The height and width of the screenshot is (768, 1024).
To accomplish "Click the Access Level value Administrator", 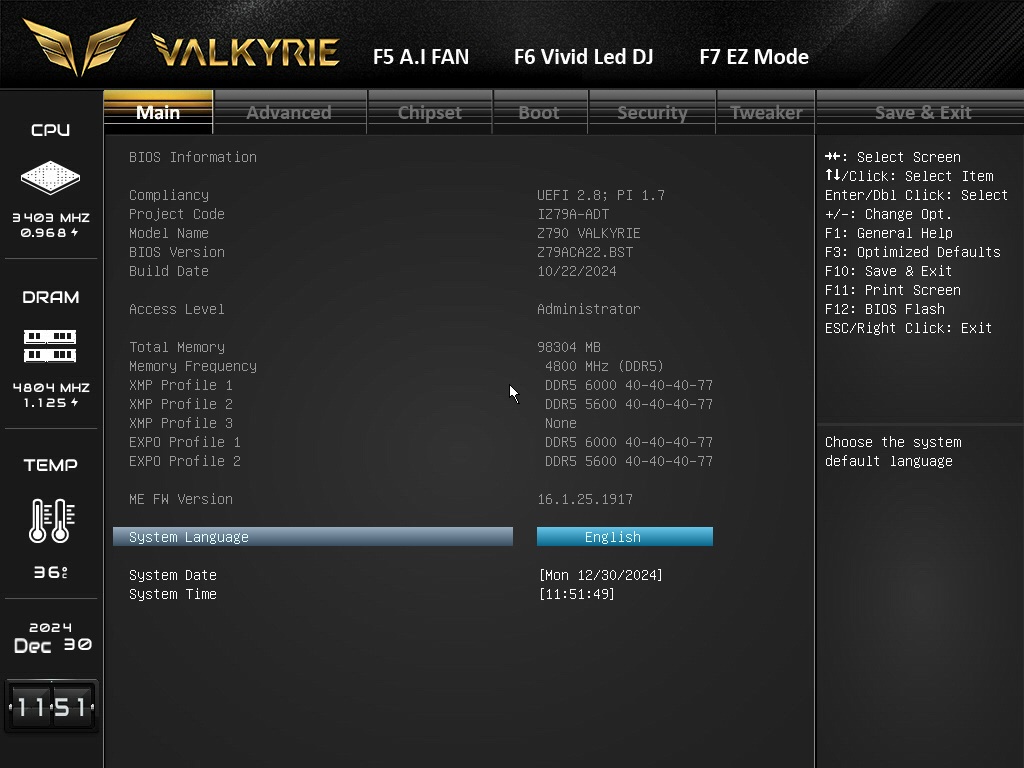I will (589, 309).
